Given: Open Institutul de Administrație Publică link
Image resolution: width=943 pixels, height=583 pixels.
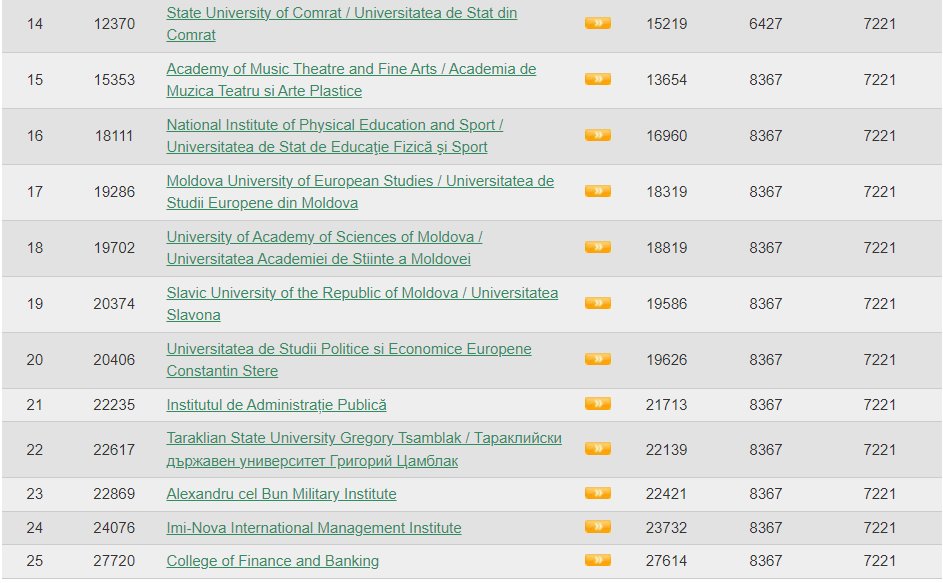Looking at the screenshot, I should (x=276, y=405).
